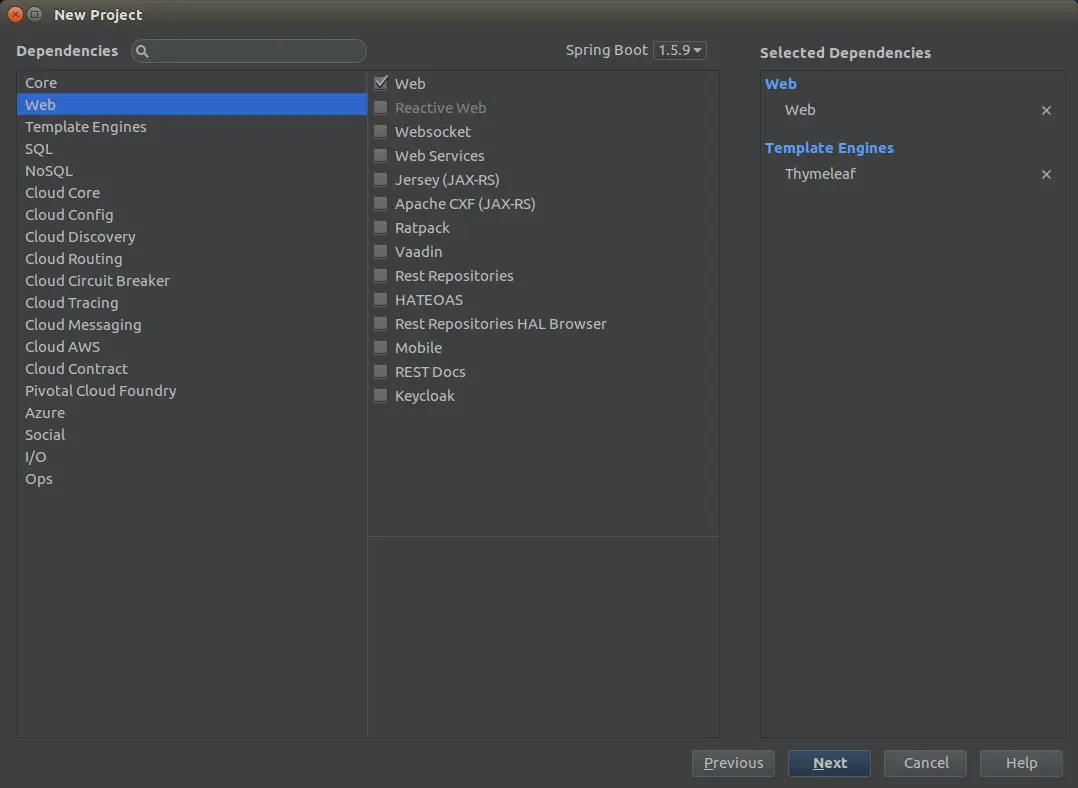1078x788 pixels.
Task: Select the Cloud Routing category
Action: [x=192, y=259]
